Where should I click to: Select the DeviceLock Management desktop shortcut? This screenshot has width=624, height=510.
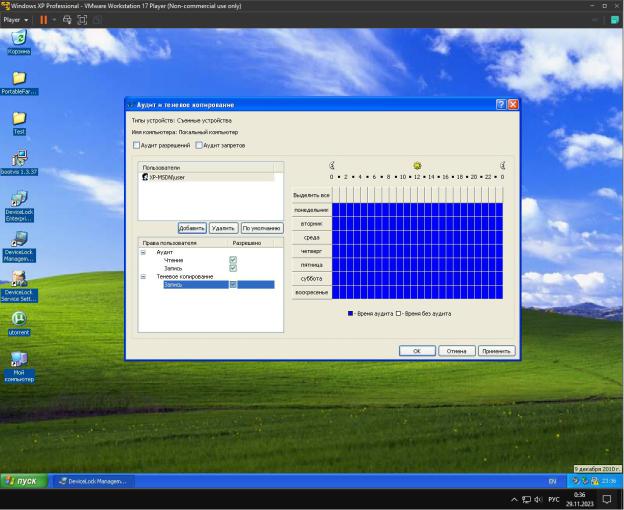[x=19, y=247]
